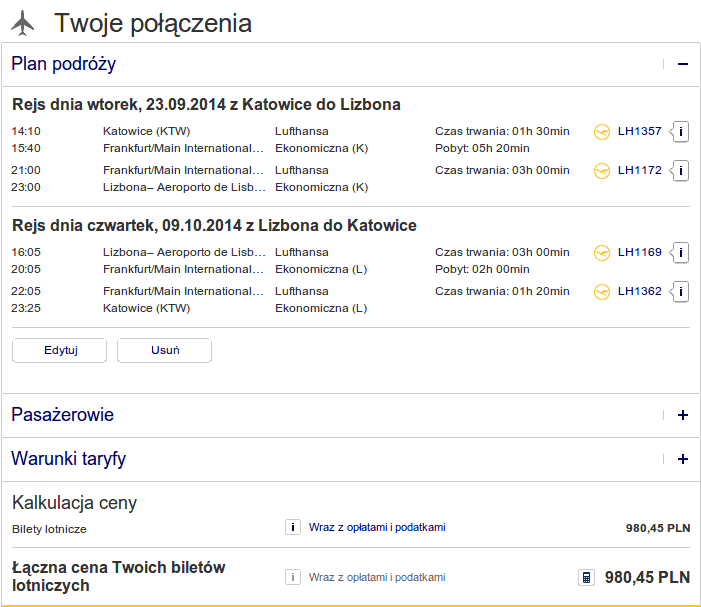Image resolution: width=701 pixels, height=607 pixels.
Task: Click Wraz z opłatami i podatkami blue link
Action: coord(377,527)
